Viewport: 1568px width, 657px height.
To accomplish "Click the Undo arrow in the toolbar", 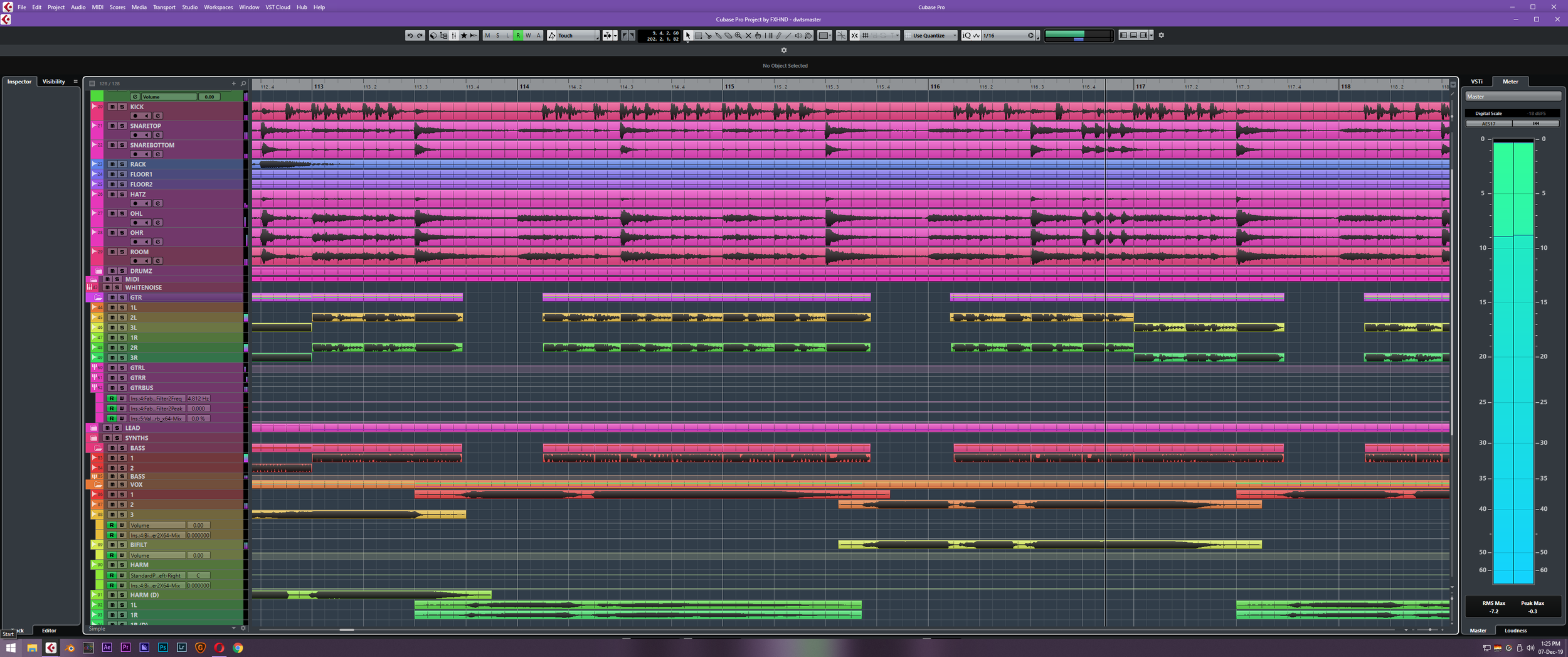I will pos(410,35).
